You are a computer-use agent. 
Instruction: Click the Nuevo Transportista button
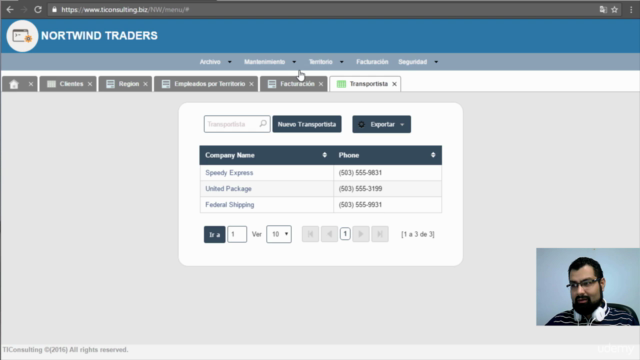[307, 124]
